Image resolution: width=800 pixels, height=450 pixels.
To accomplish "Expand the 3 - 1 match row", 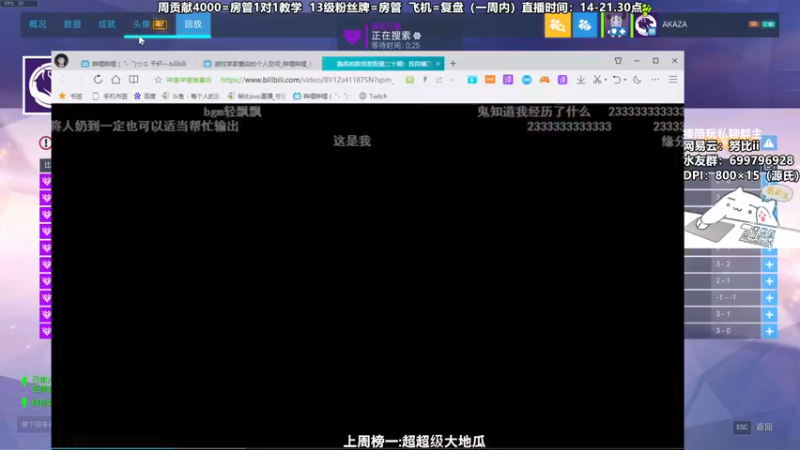I will click(x=769, y=314).
